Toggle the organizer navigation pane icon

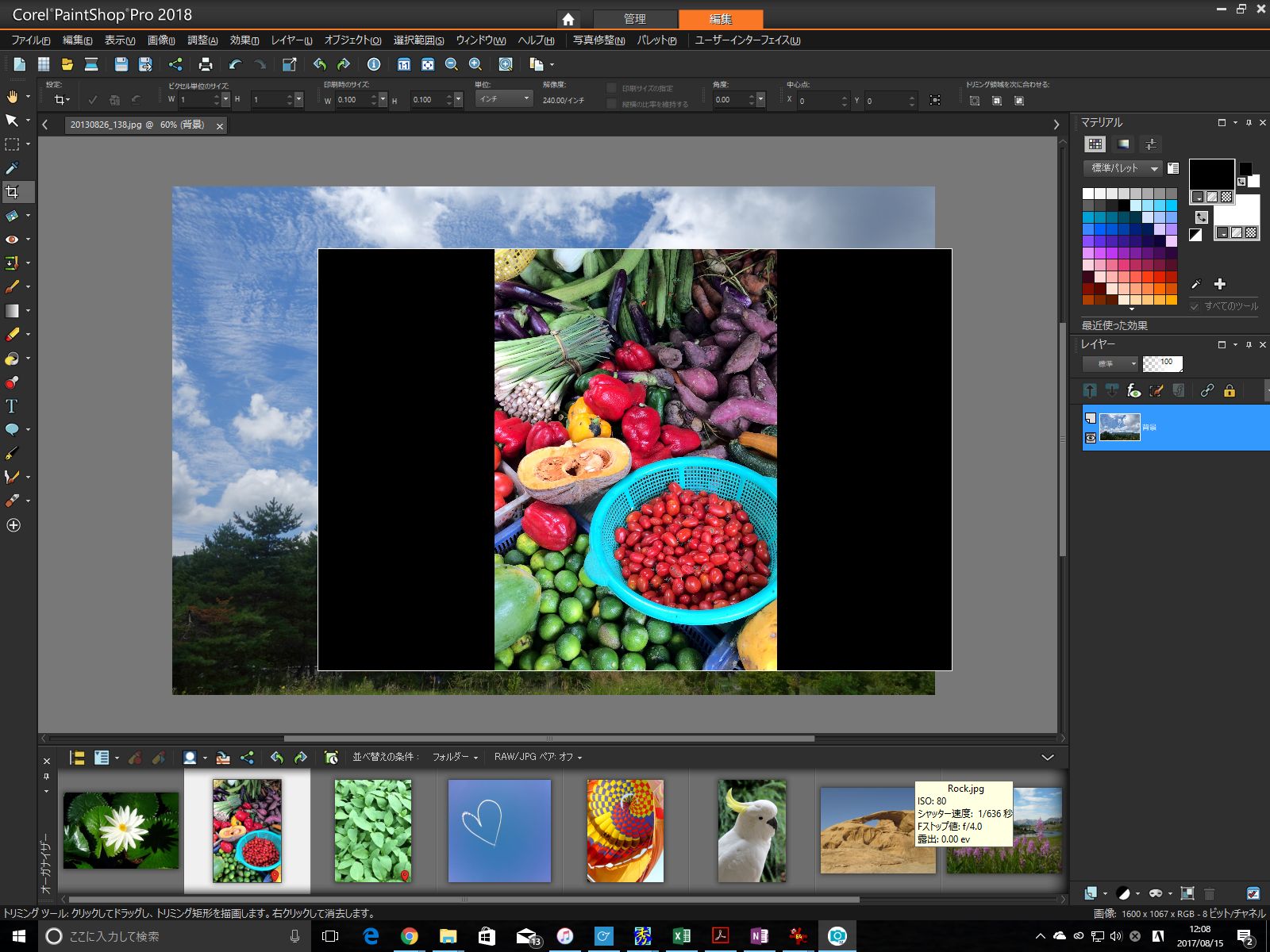(x=77, y=758)
